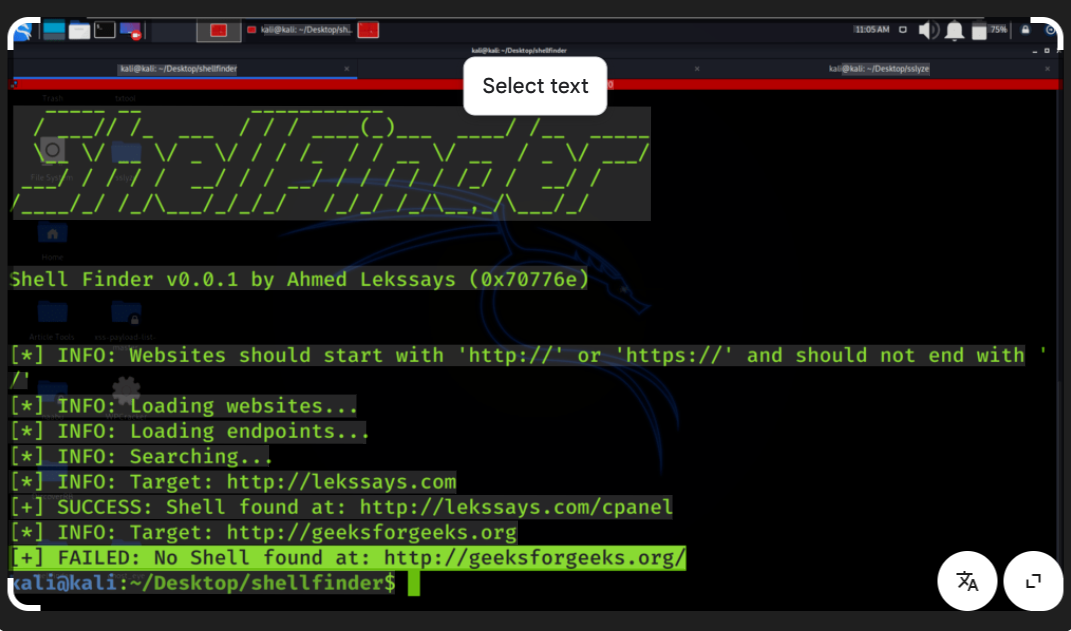Open the status menu circle icon top right
This screenshot has width=1071, height=631.
point(1050,31)
